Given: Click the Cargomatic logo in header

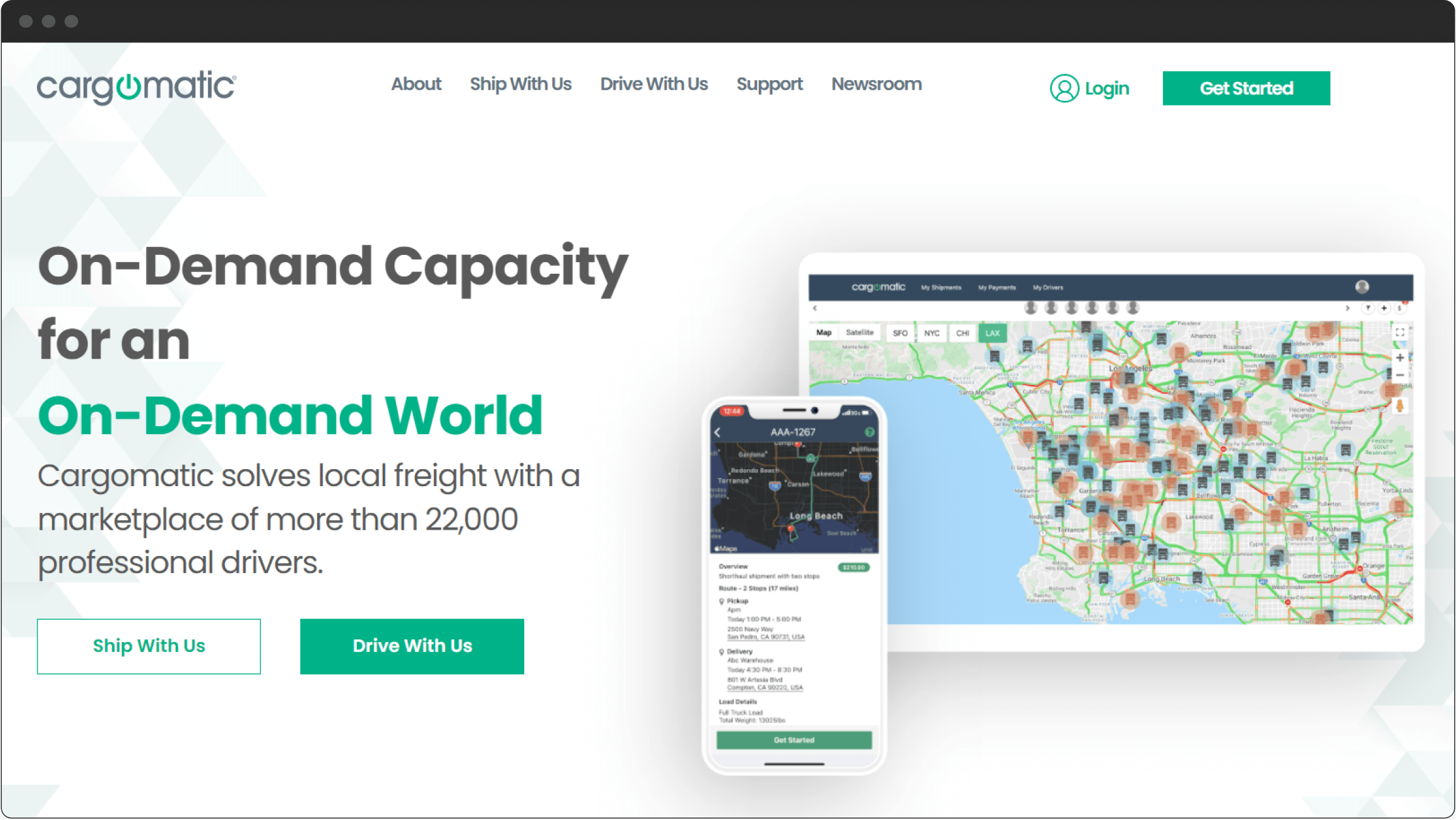Looking at the screenshot, I should click(136, 87).
